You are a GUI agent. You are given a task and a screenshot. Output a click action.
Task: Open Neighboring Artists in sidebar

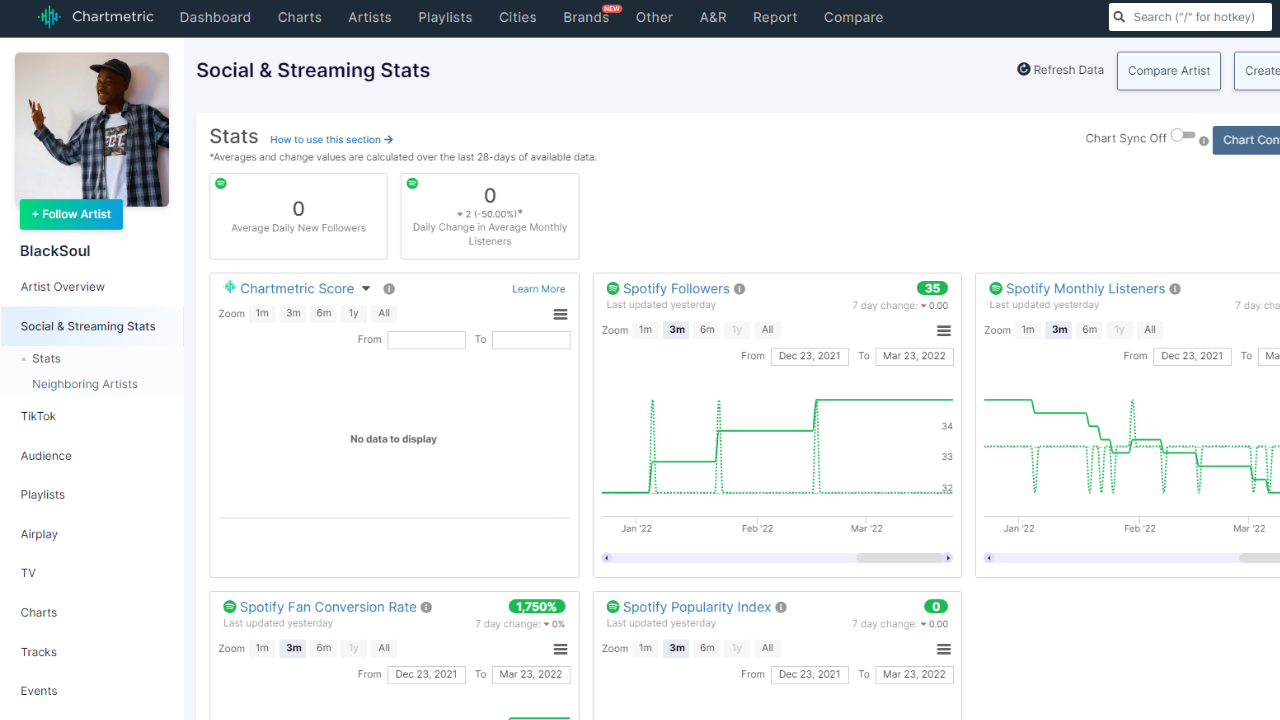tap(85, 384)
